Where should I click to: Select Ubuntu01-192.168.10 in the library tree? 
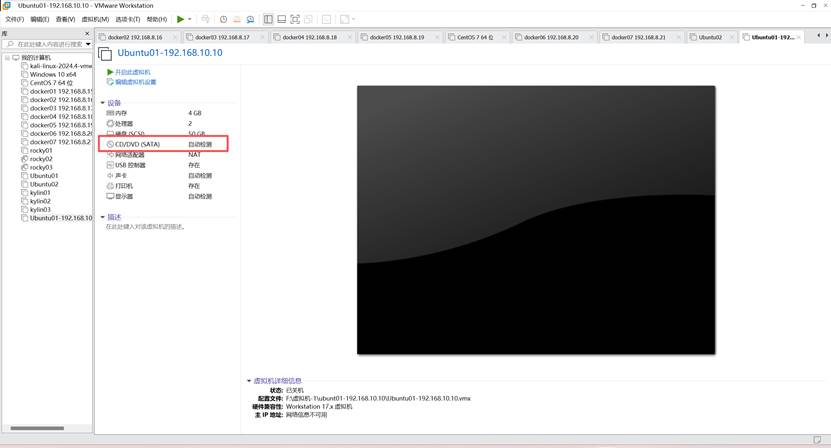(x=57, y=218)
